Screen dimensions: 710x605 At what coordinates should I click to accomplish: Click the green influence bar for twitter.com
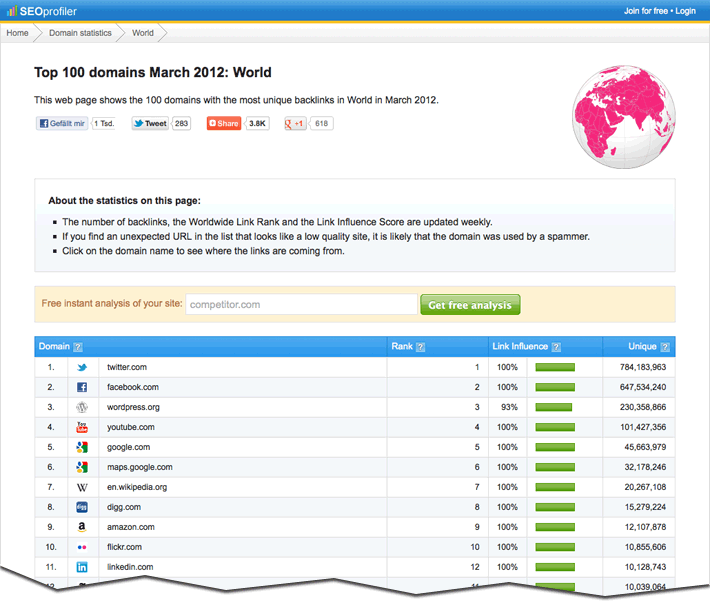(x=555, y=367)
